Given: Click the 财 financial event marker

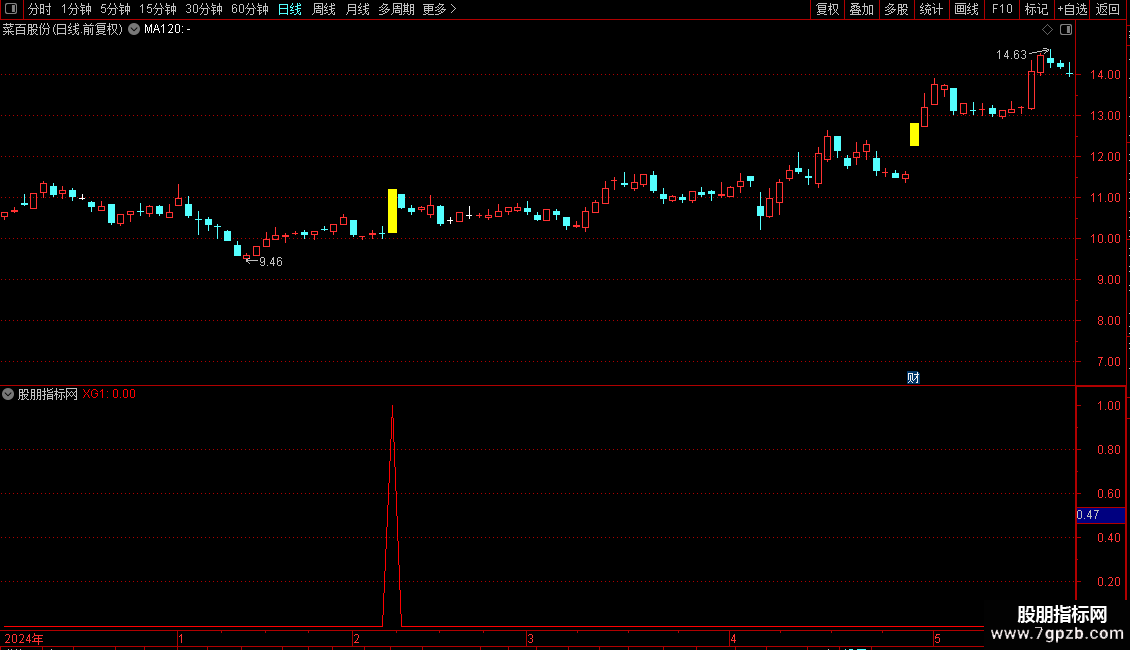Looking at the screenshot, I should coord(913,378).
